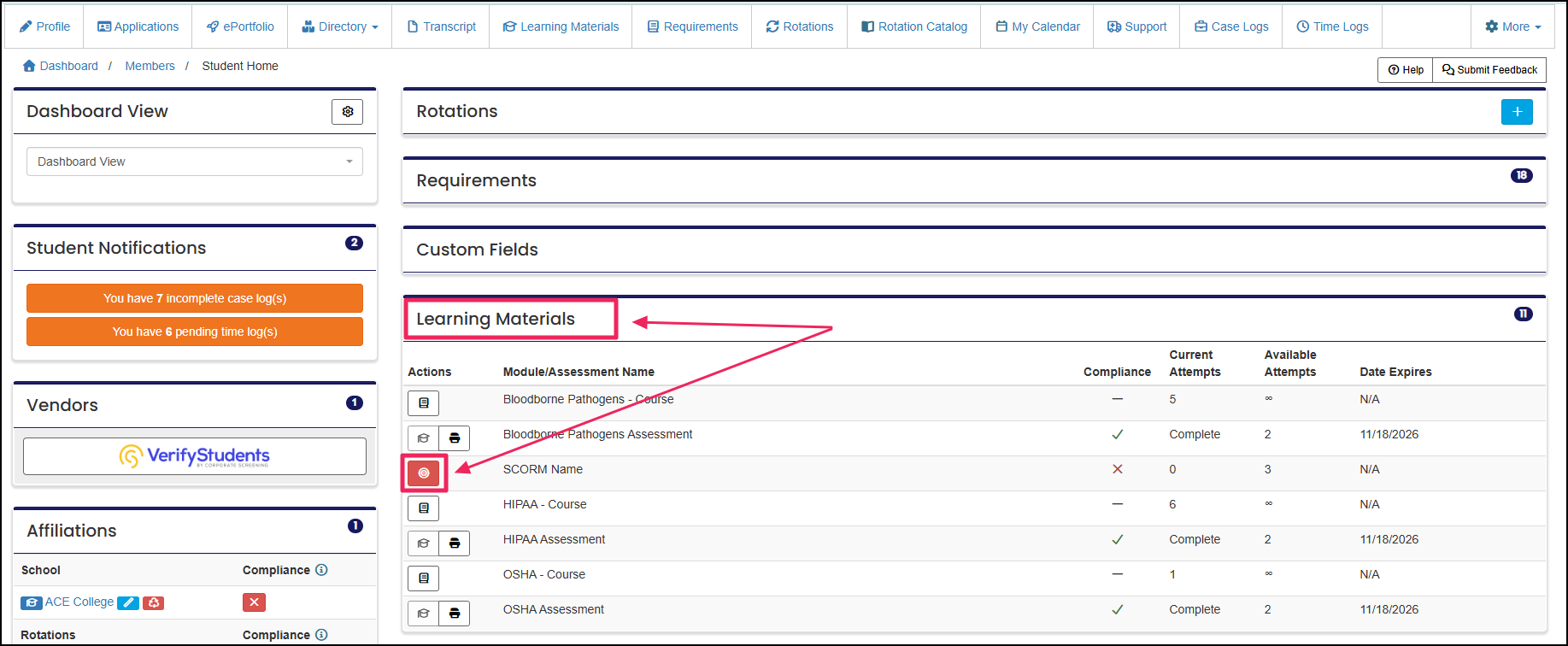Open the Dashboard View select dropdown

click(x=195, y=161)
